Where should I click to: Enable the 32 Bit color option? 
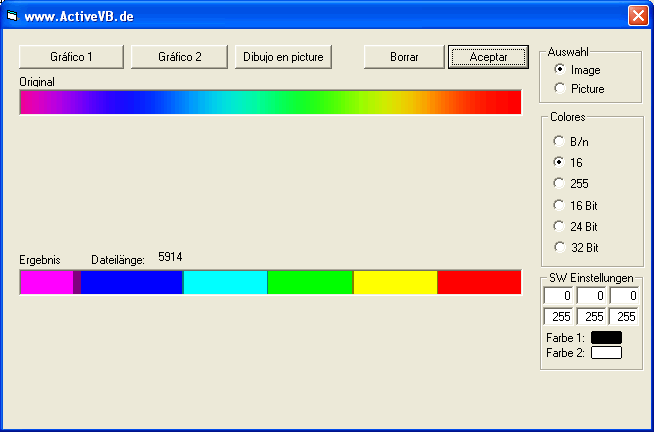tap(559, 247)
